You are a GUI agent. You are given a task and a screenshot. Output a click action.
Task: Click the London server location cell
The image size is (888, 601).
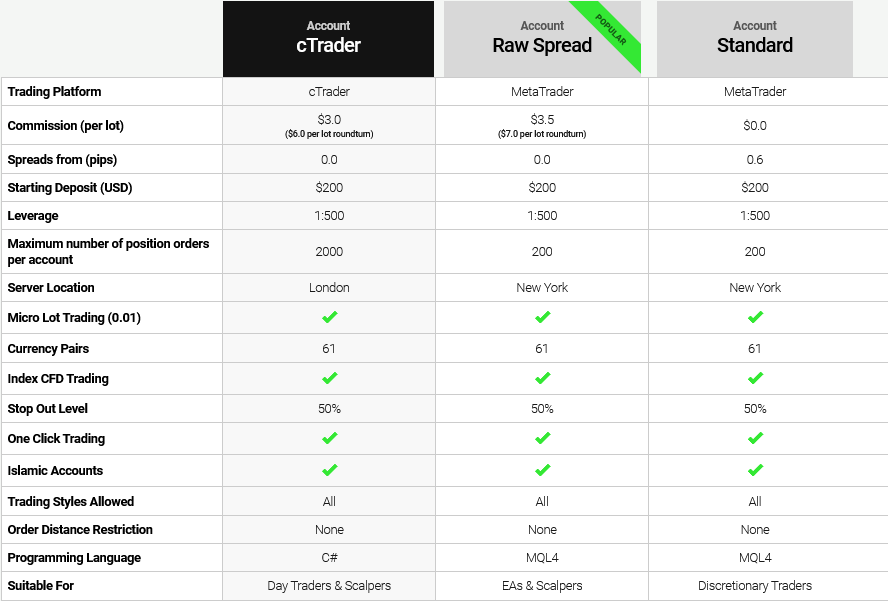pos(329,288)
